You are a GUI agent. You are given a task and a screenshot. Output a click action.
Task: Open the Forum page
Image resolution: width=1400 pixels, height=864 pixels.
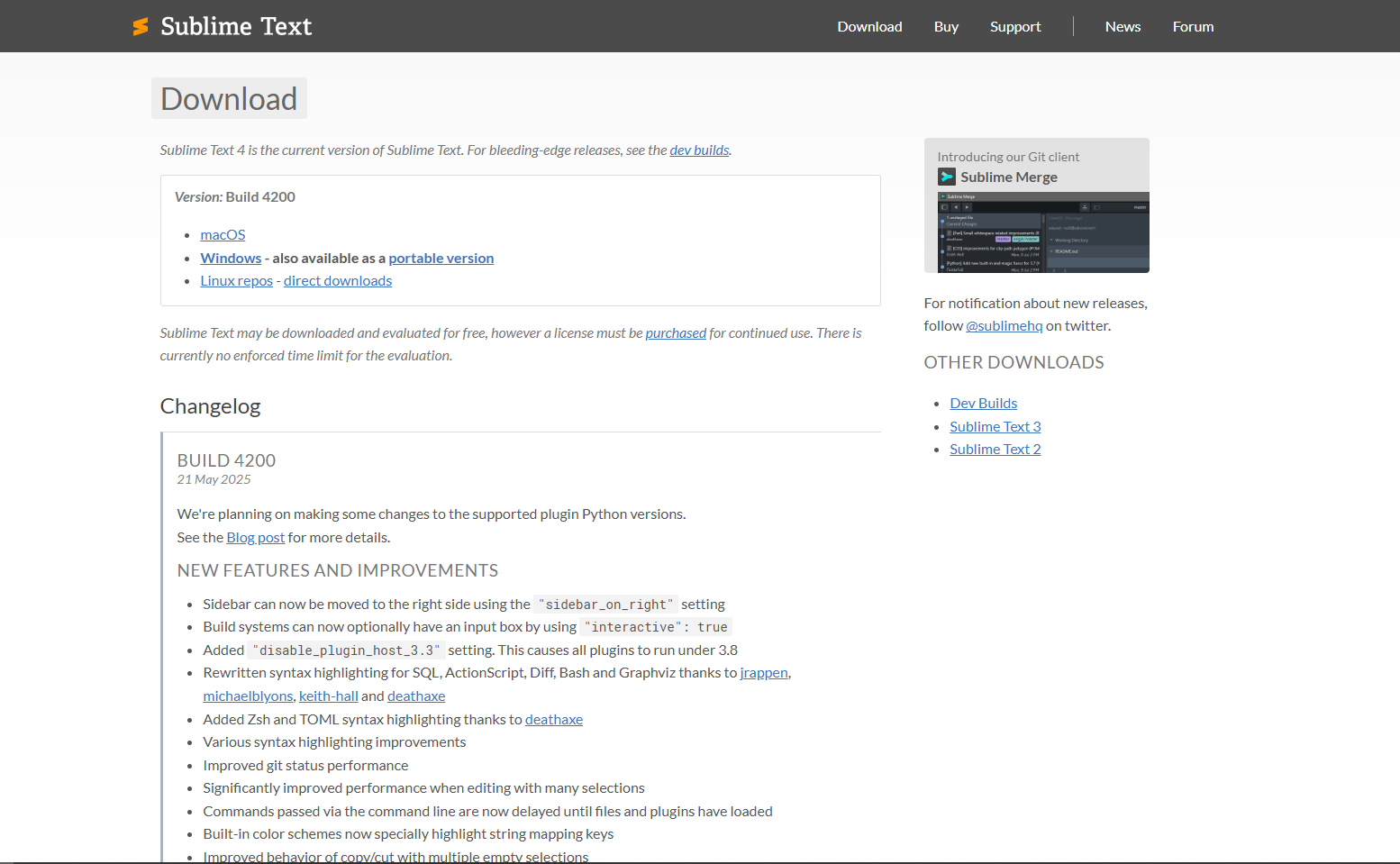tap(1193, 26)
